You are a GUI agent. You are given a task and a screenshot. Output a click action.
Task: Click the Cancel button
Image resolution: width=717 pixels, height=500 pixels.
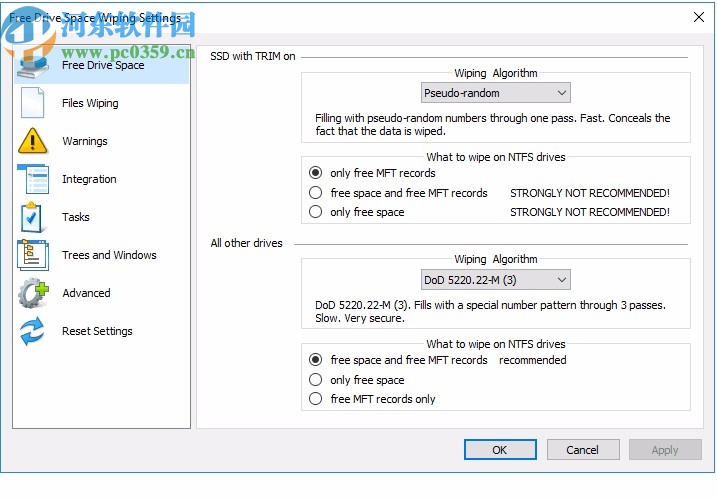tap(583, 450)
